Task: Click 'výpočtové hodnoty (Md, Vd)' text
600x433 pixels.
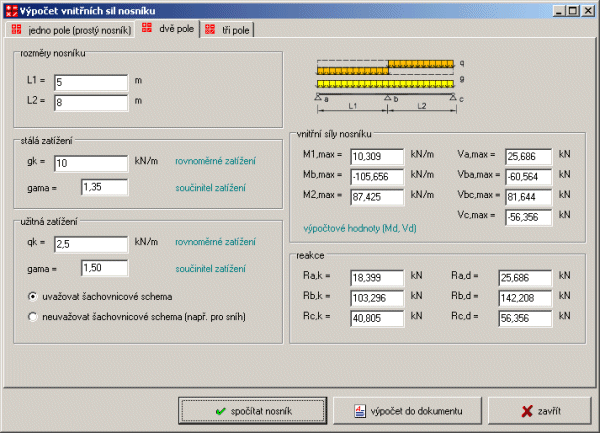Action: pyautogui.click(x=360, y=228)
